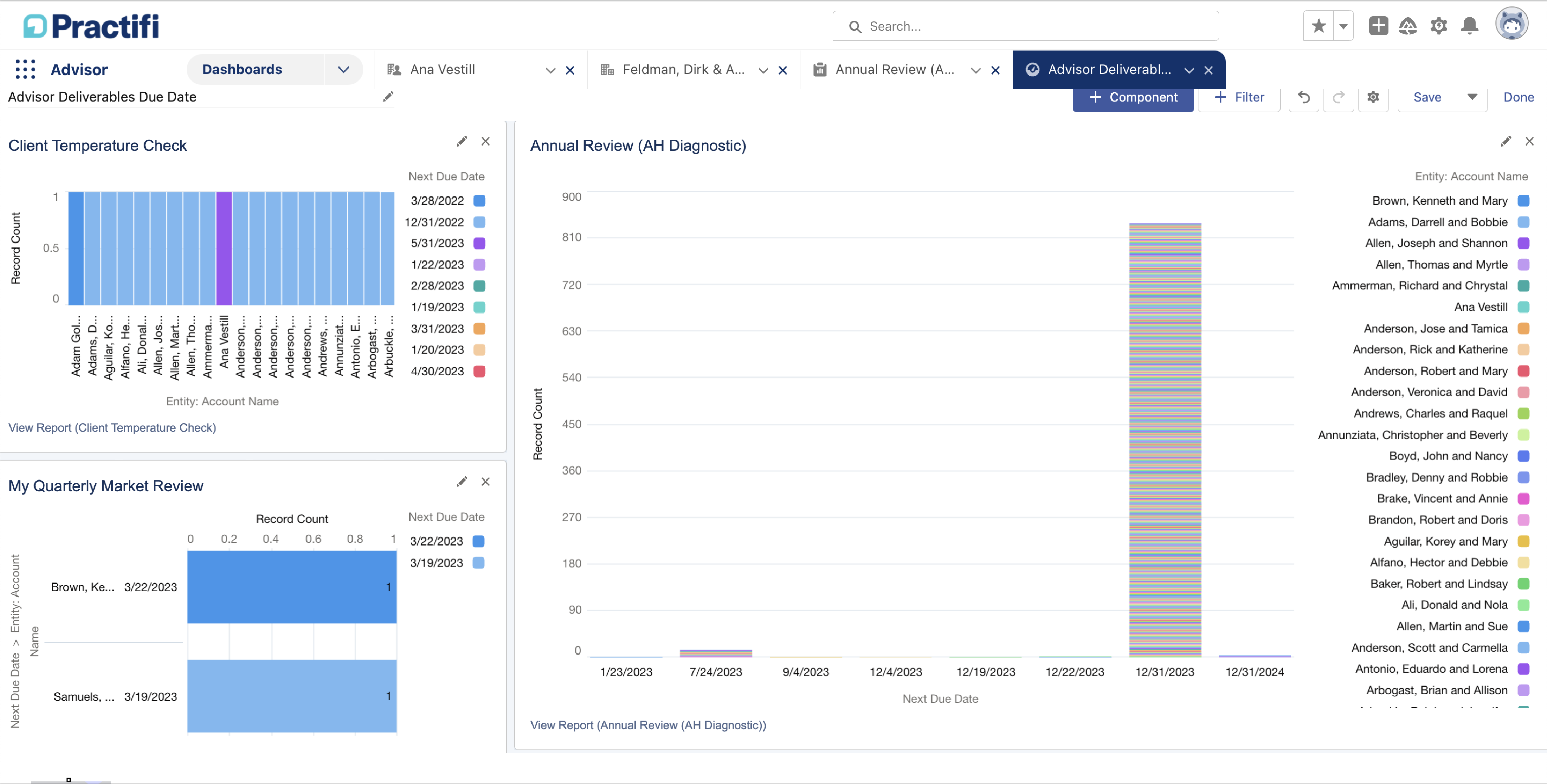Viewport: 1547px width, 784px height.
Task: Select the Dashboards nav item
Action: coord(242,70)
